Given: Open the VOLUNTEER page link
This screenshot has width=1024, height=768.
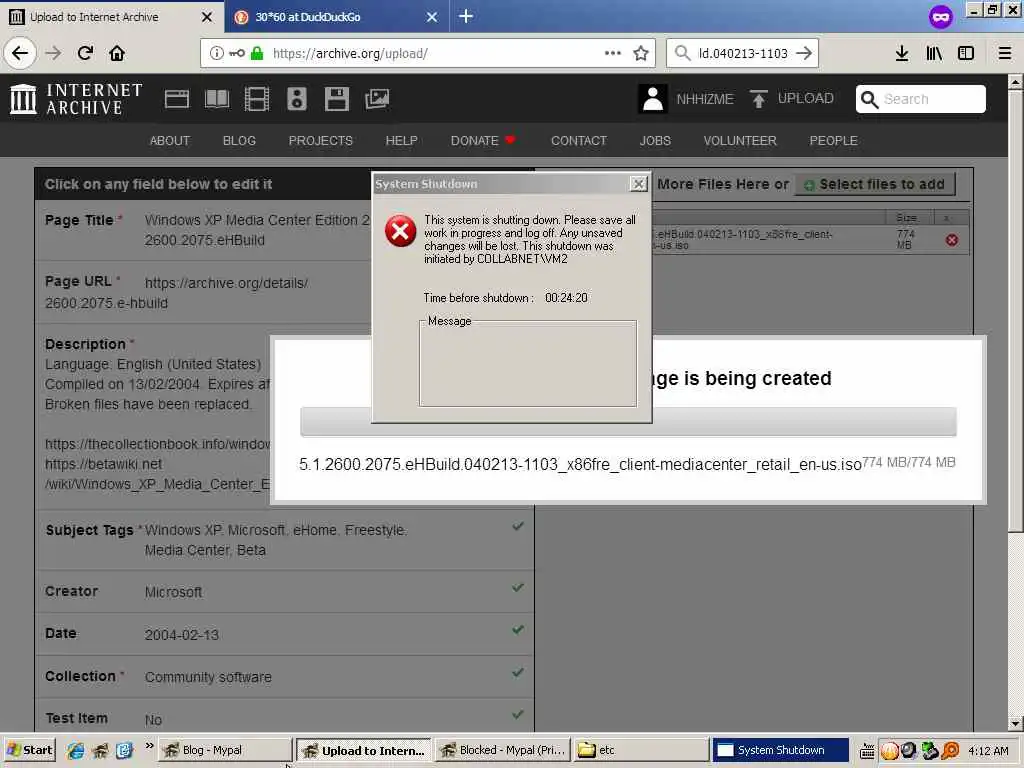Looking at the screenshot, I should [x=740, y=140].
